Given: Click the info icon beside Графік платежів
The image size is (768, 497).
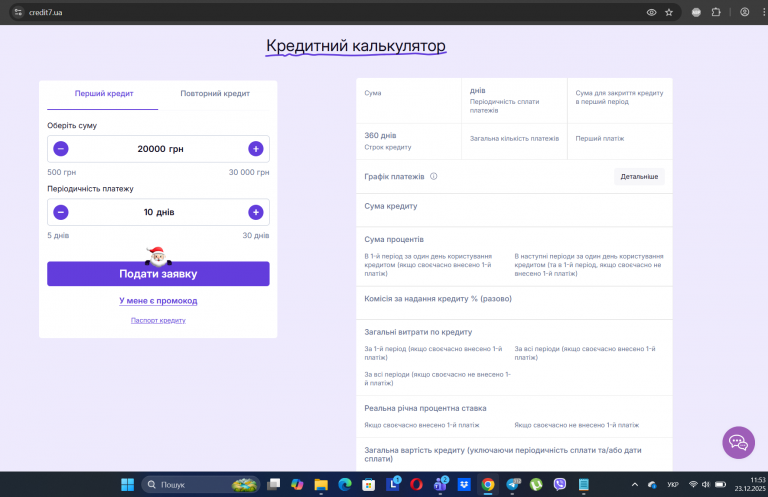Looking at the screenshot, I should tap(433, 176).
